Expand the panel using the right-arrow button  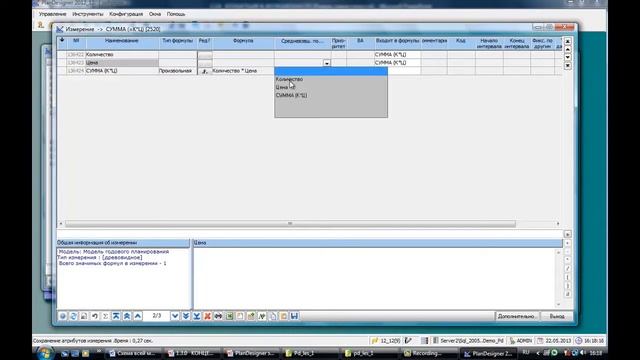pyautogui.click(x=567, y=234)
